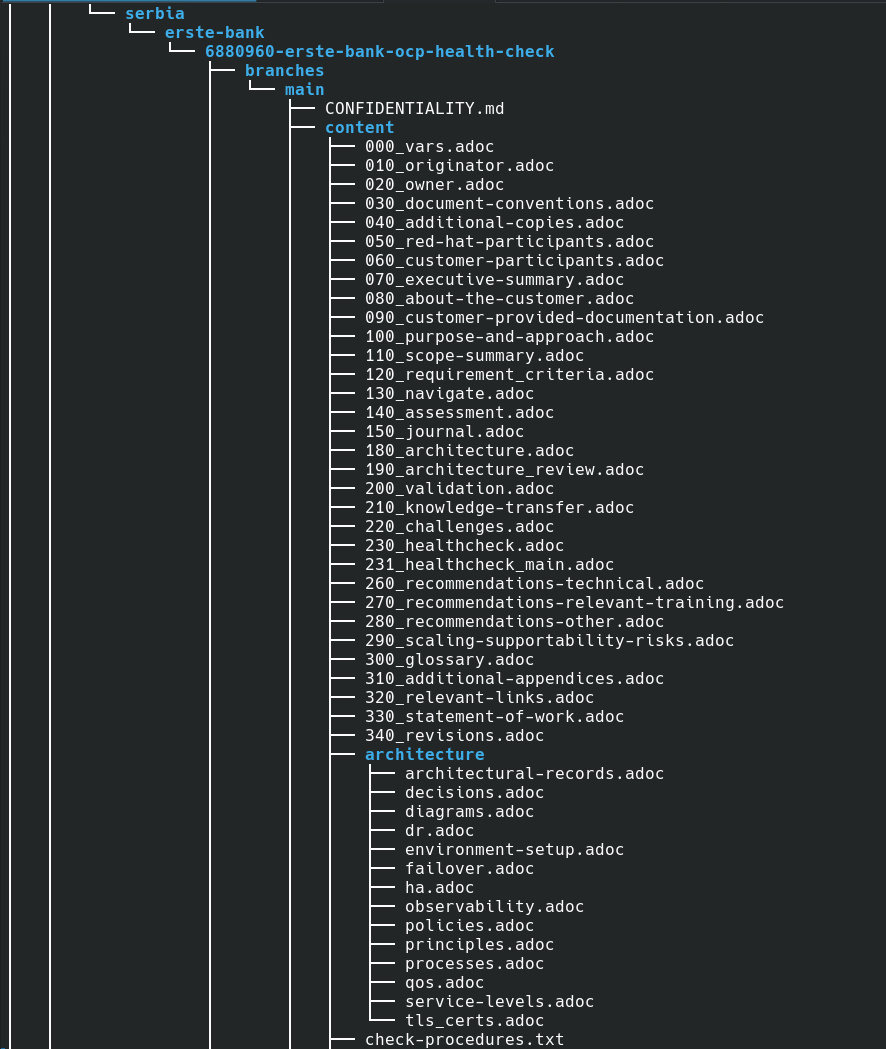Click 000_vars.adoc file
Screen dimensions: 886x1049
pyautogui.click(x=430, y=147)
